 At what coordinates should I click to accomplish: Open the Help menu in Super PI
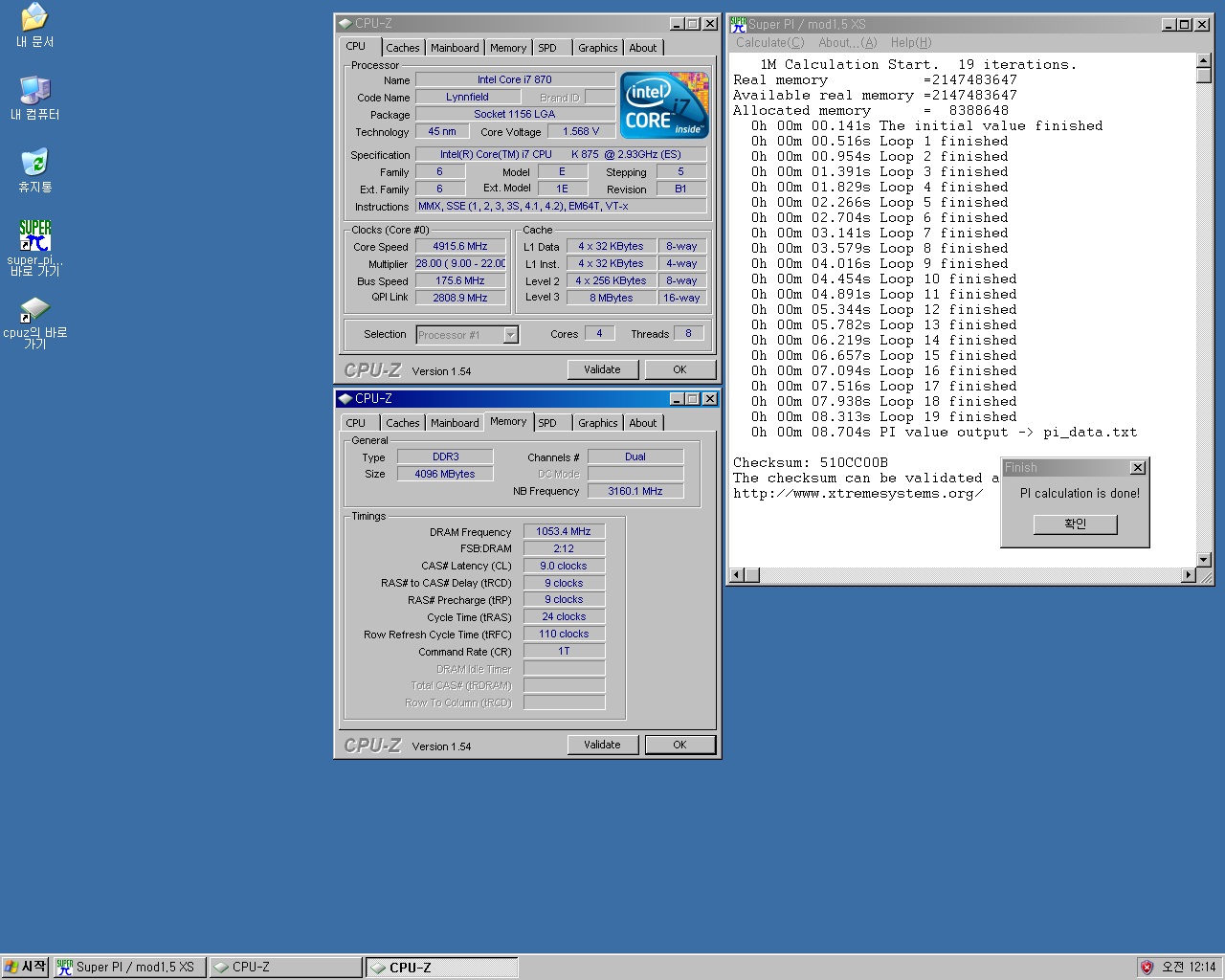click(x=910, y=42)
